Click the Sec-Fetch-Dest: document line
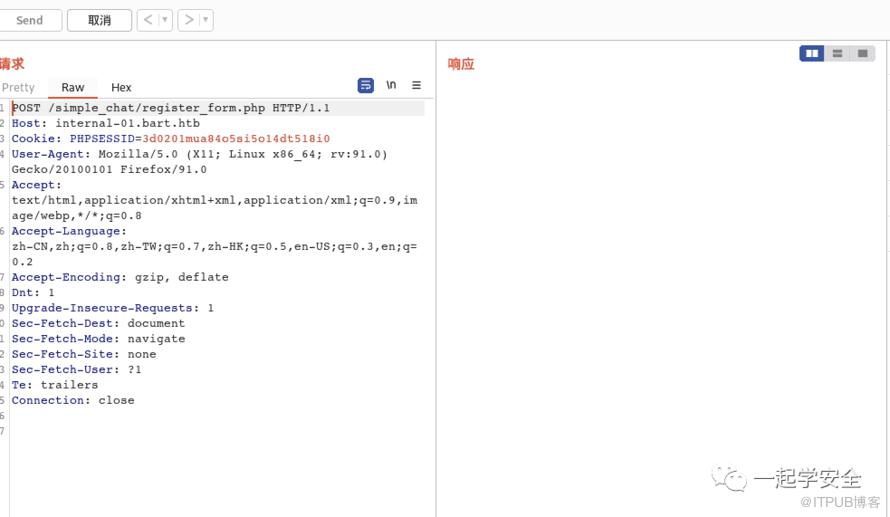The height and width of the screenshot is (517, 890). click(x=98, y=323)
